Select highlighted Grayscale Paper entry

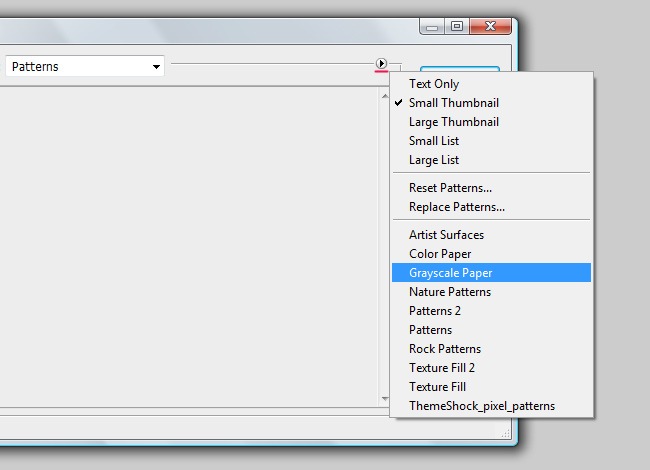tap(450, 273)
